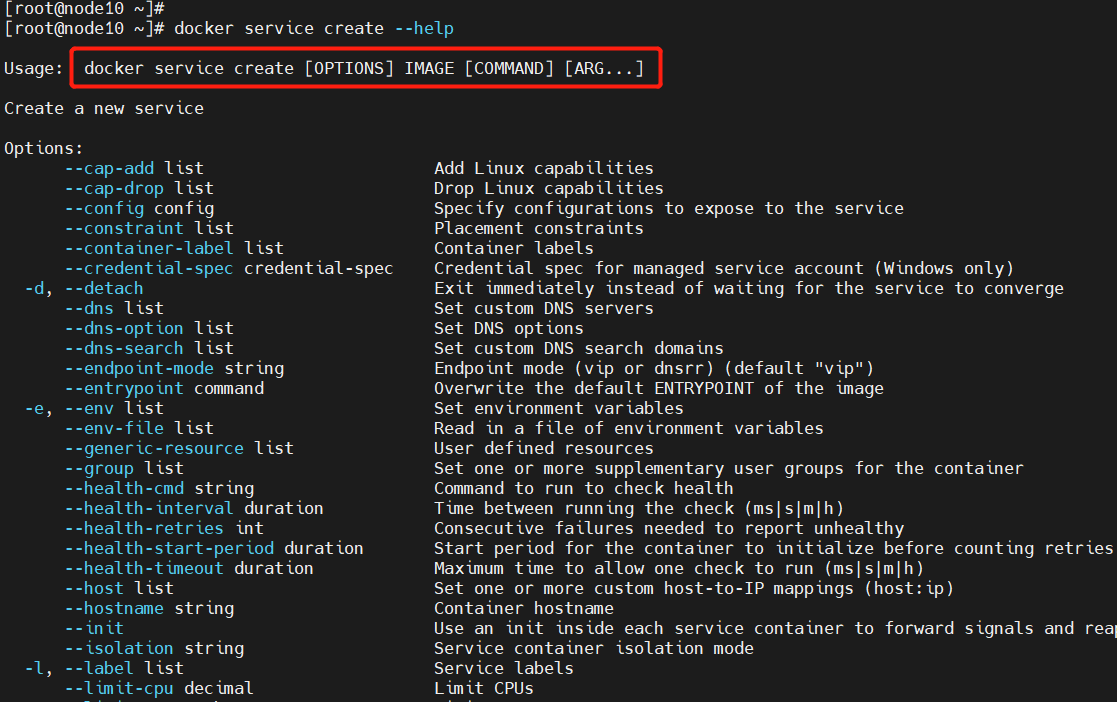This screenshot has width=1117, height=702.
Task: Click the 'Add Linux capabilities' description
Action: pos(544,168)
